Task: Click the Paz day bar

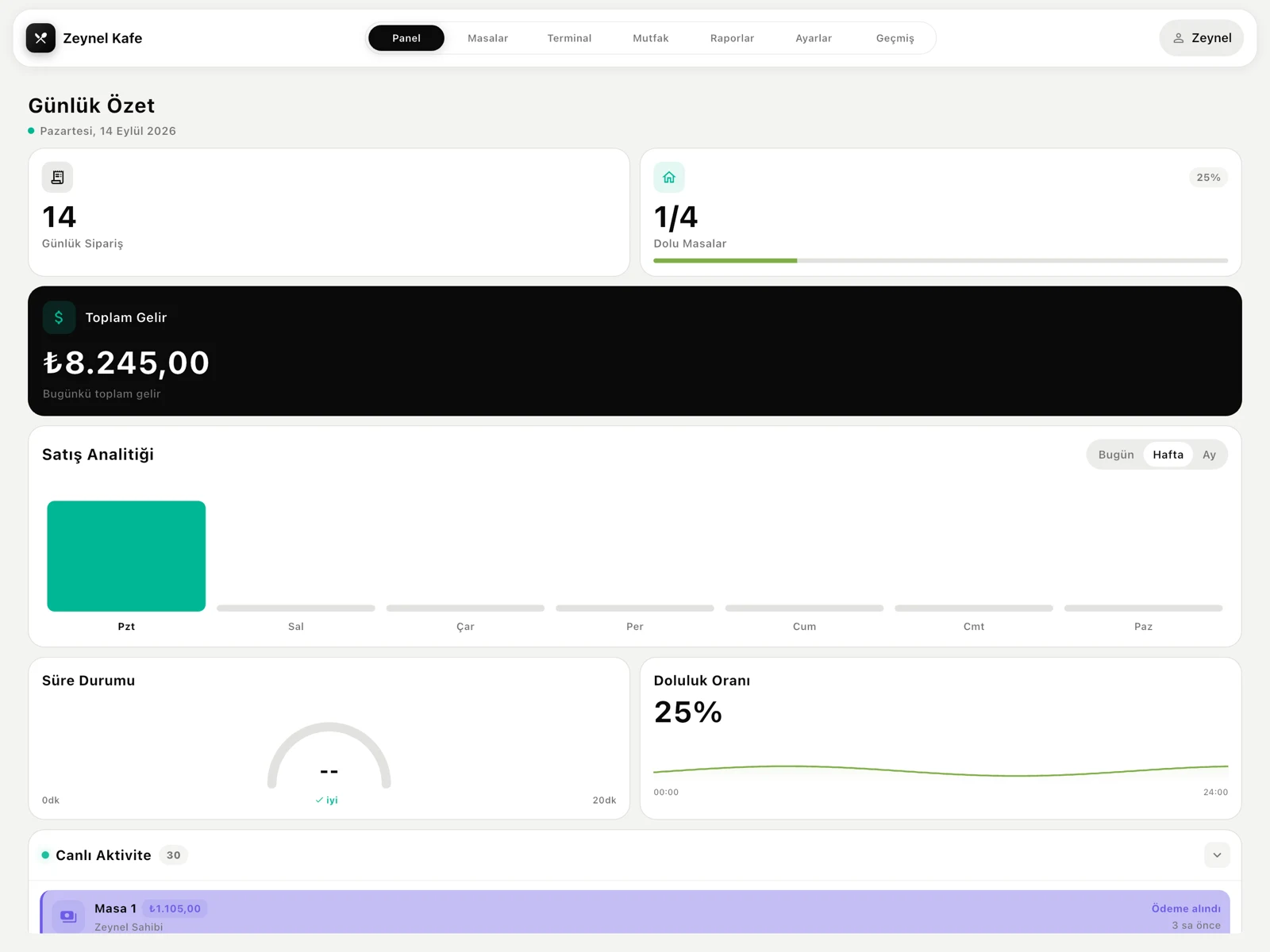Action: pos(1143,608)
